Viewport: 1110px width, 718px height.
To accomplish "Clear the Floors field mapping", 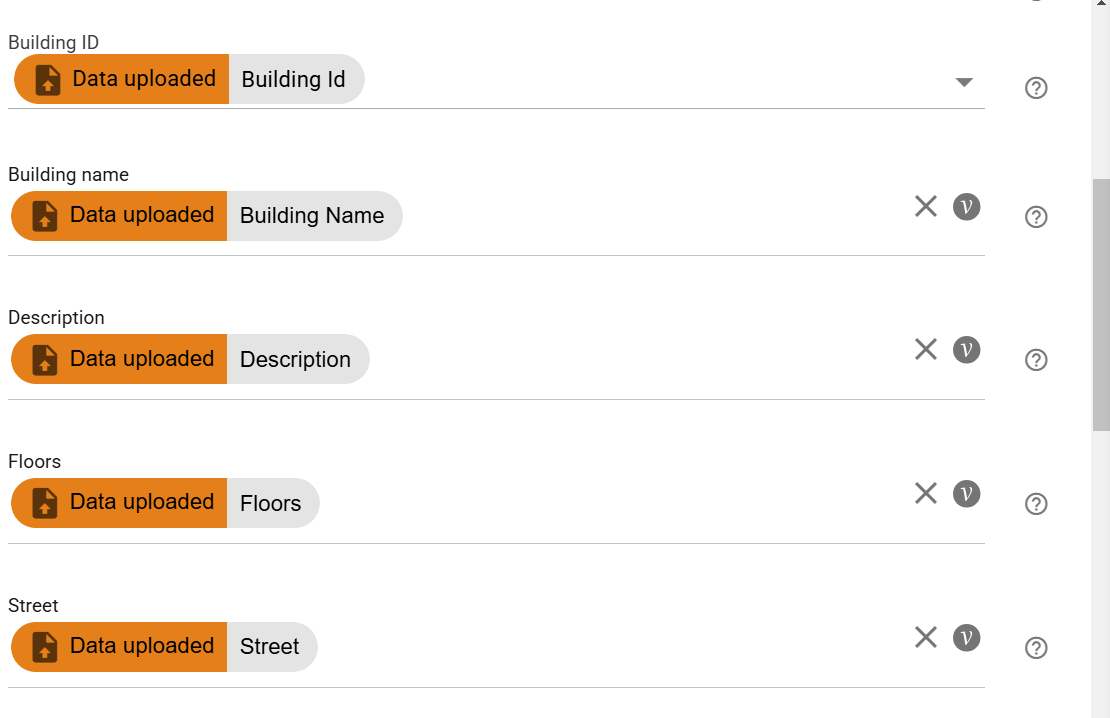I will coord(926,494).
